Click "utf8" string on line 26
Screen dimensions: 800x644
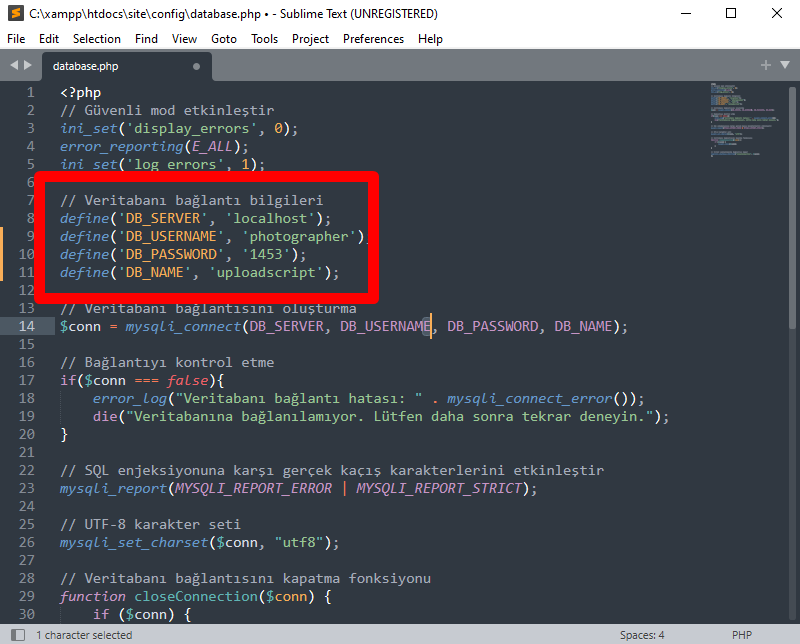pos(299,542)
